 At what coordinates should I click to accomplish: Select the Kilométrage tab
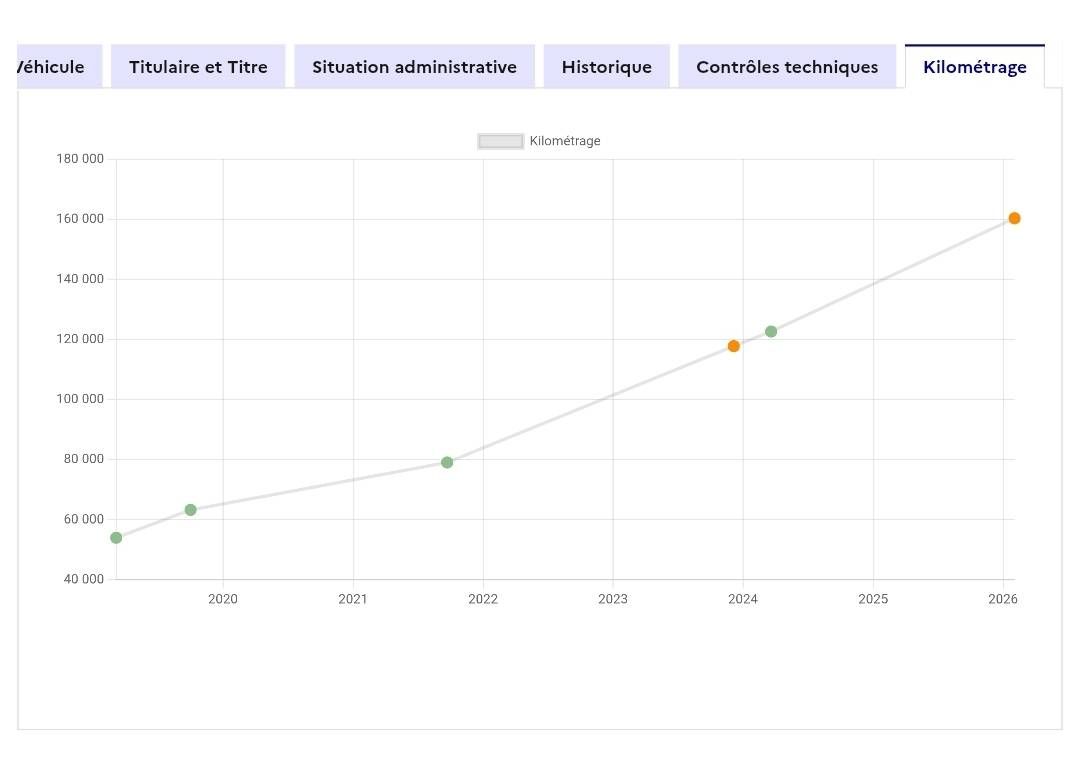pyautogui.click(x=975, y=67)
